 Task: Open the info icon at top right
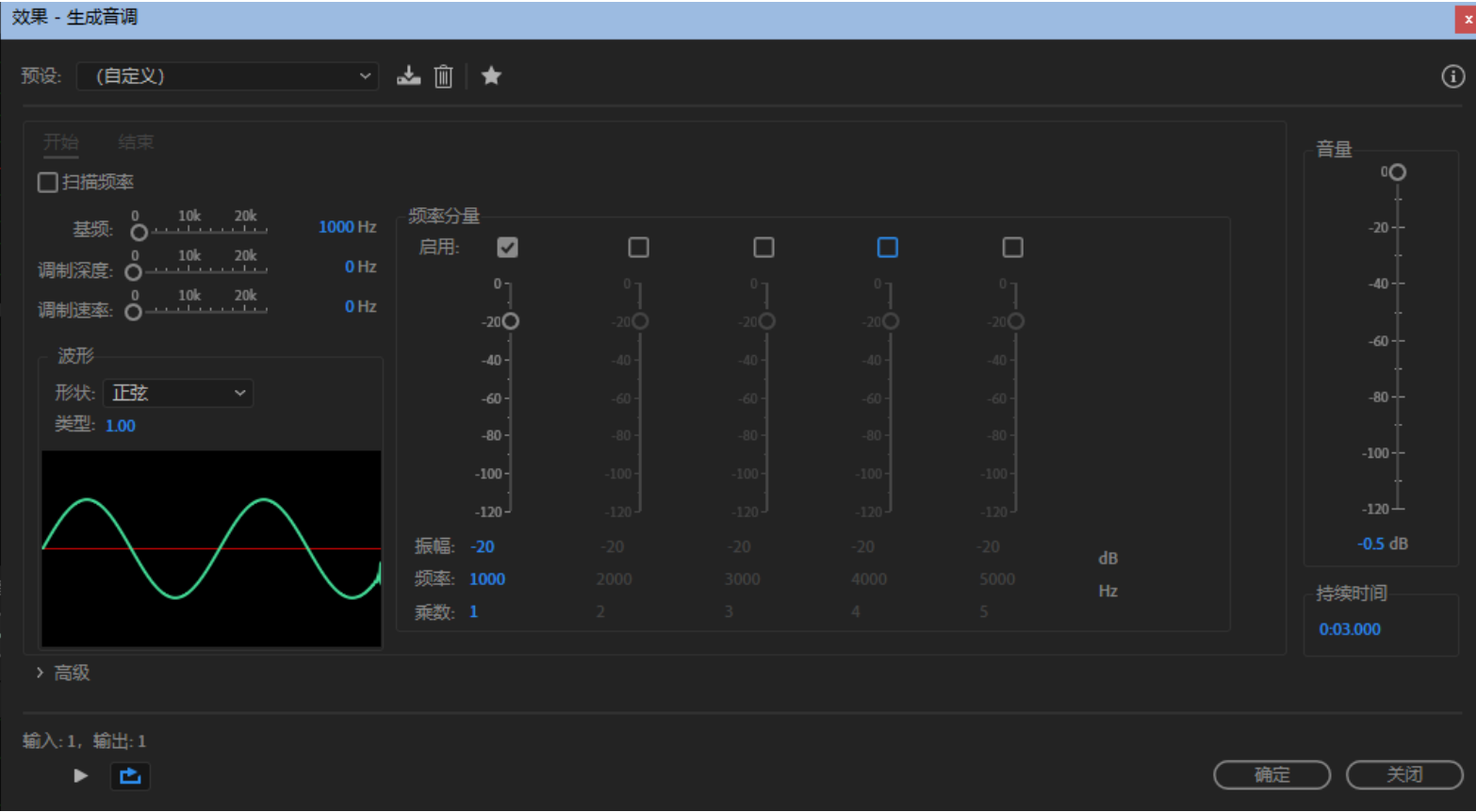1452,77
